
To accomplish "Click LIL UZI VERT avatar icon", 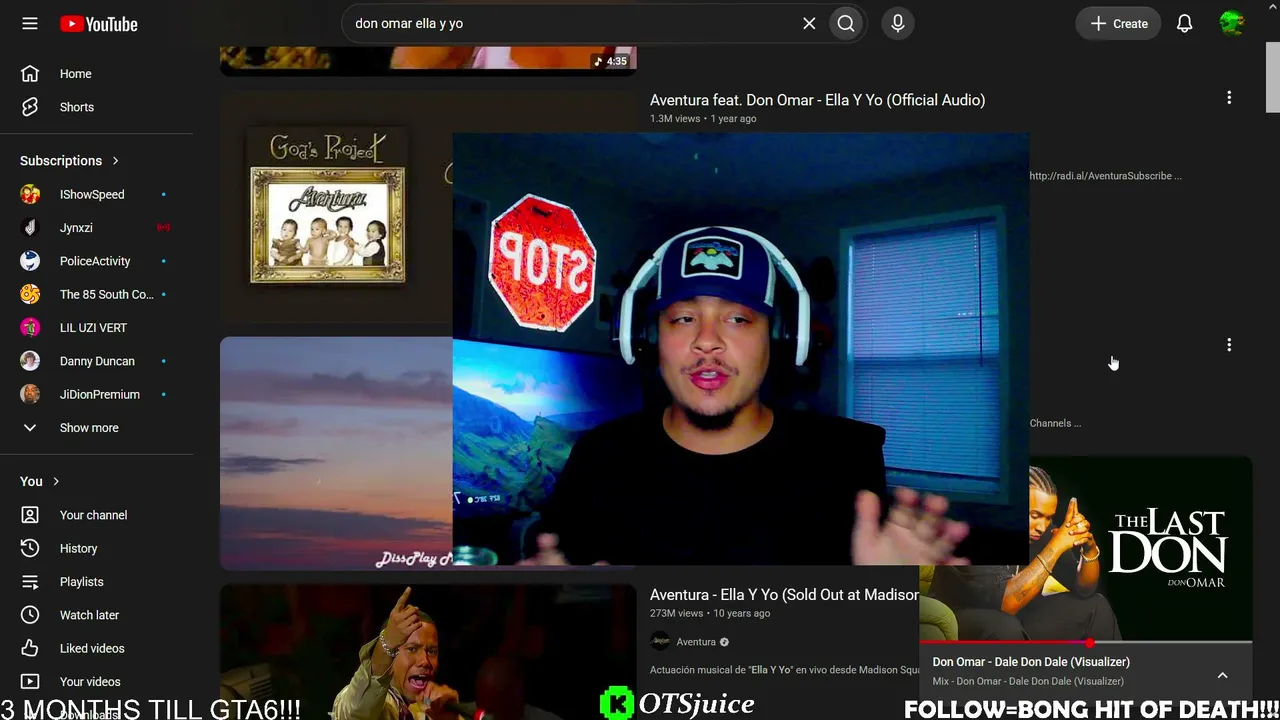I will pyautogui.click(x=30, y=328).
